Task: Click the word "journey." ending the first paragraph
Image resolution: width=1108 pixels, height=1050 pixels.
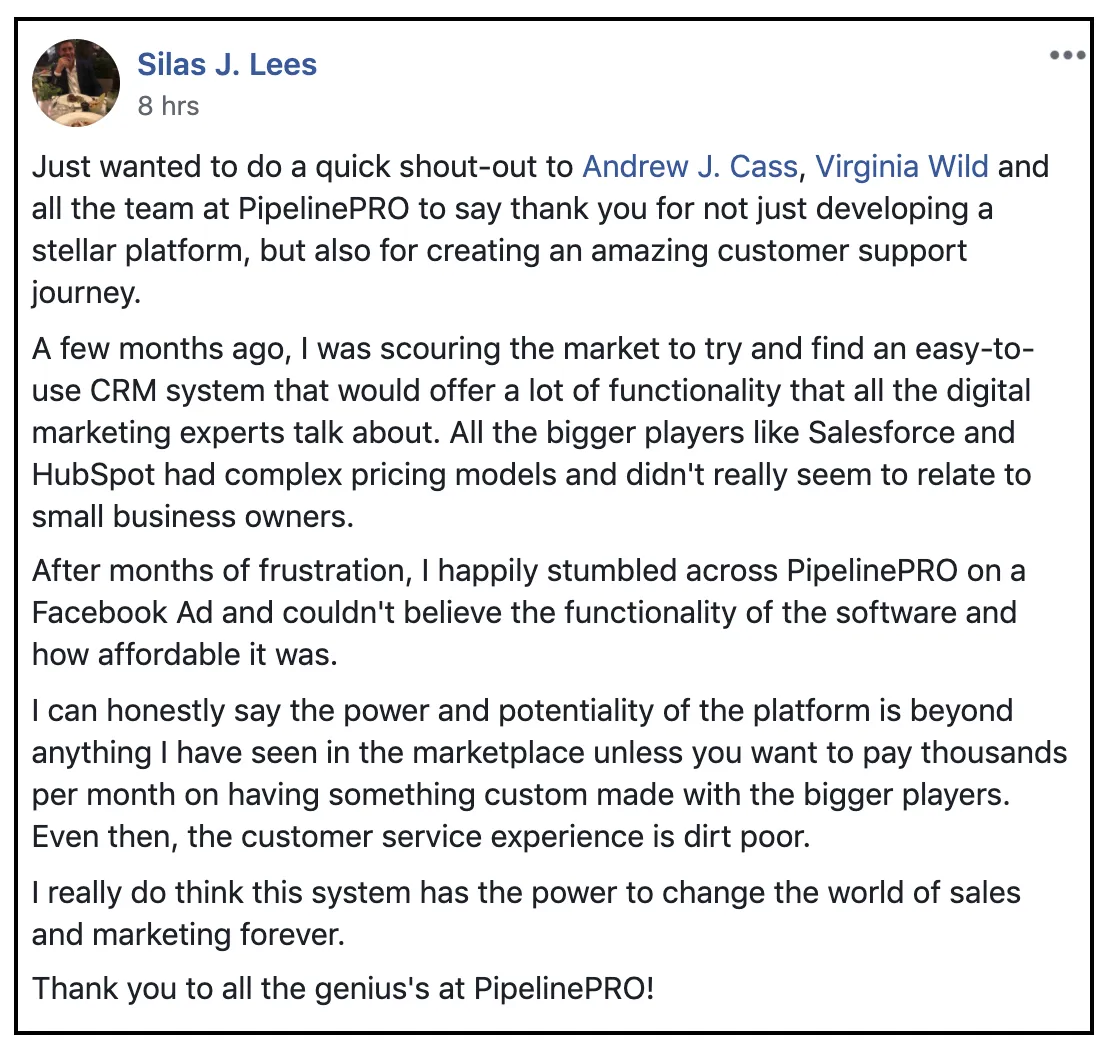Action: tap(86, 293)
